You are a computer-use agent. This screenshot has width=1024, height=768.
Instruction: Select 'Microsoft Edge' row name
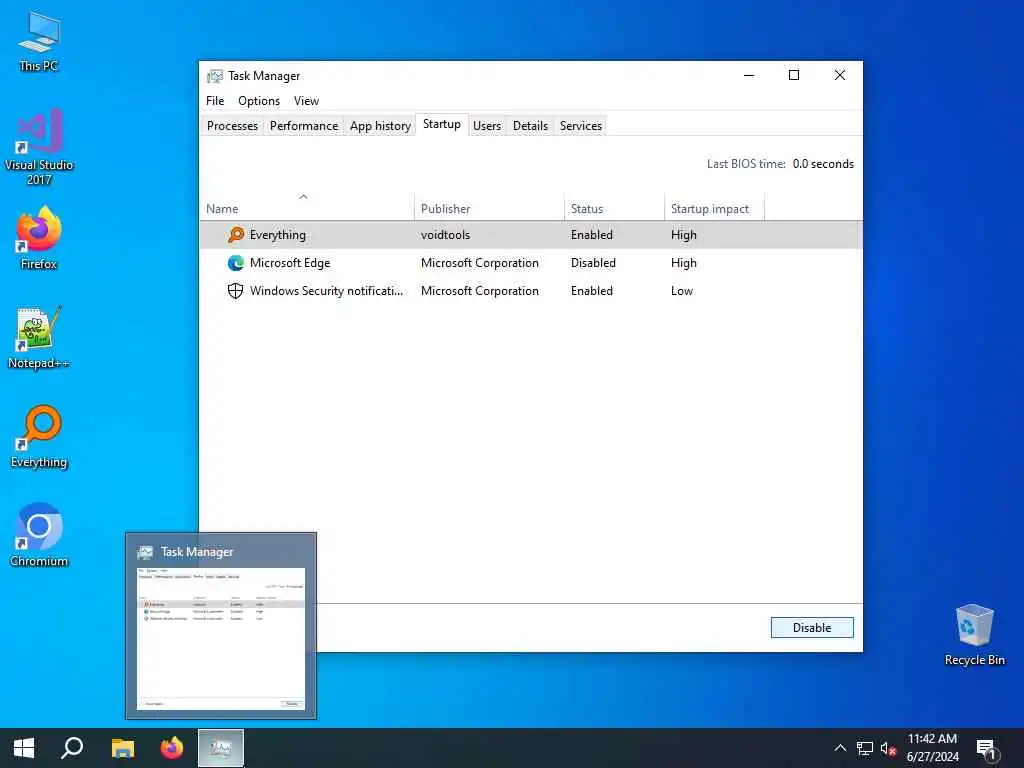point(290,263)
